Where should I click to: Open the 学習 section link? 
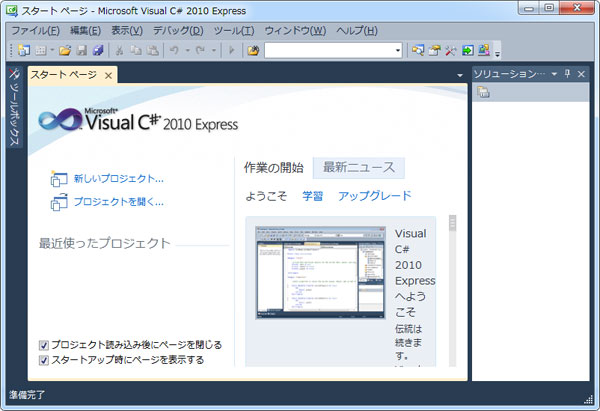[313, 196]
